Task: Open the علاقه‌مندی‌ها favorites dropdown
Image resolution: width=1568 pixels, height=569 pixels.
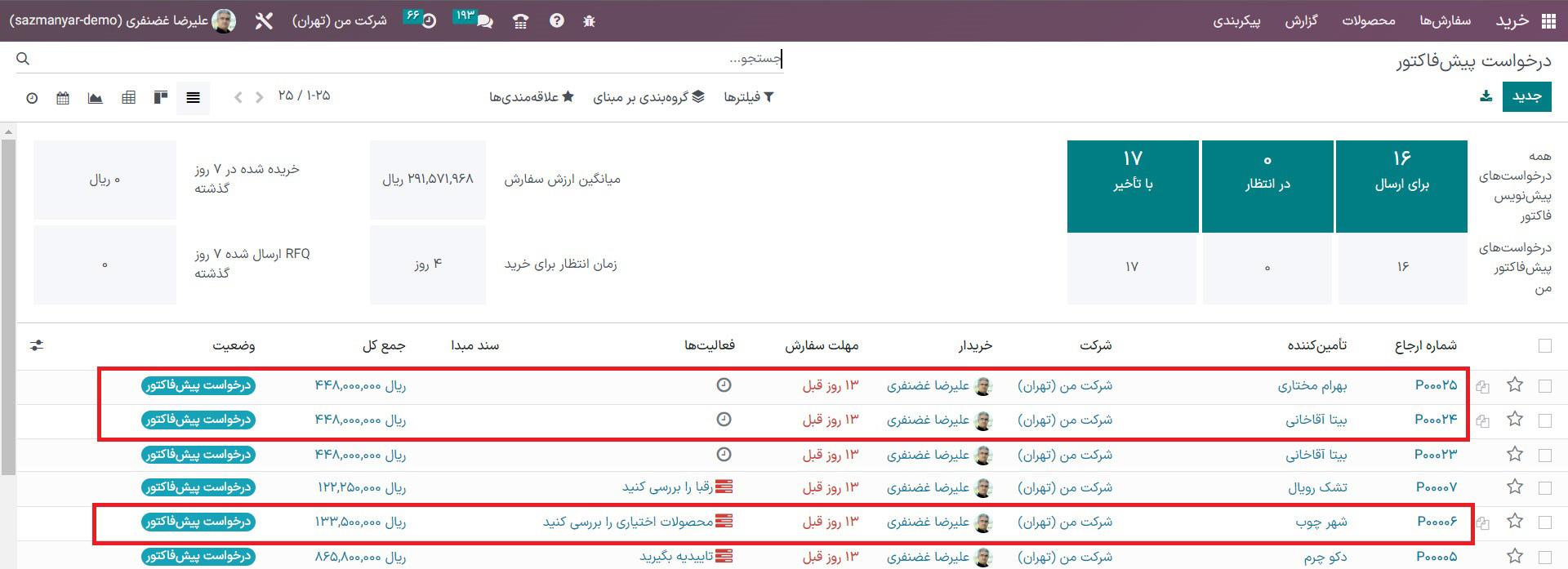Action: [x=532, y=97]
